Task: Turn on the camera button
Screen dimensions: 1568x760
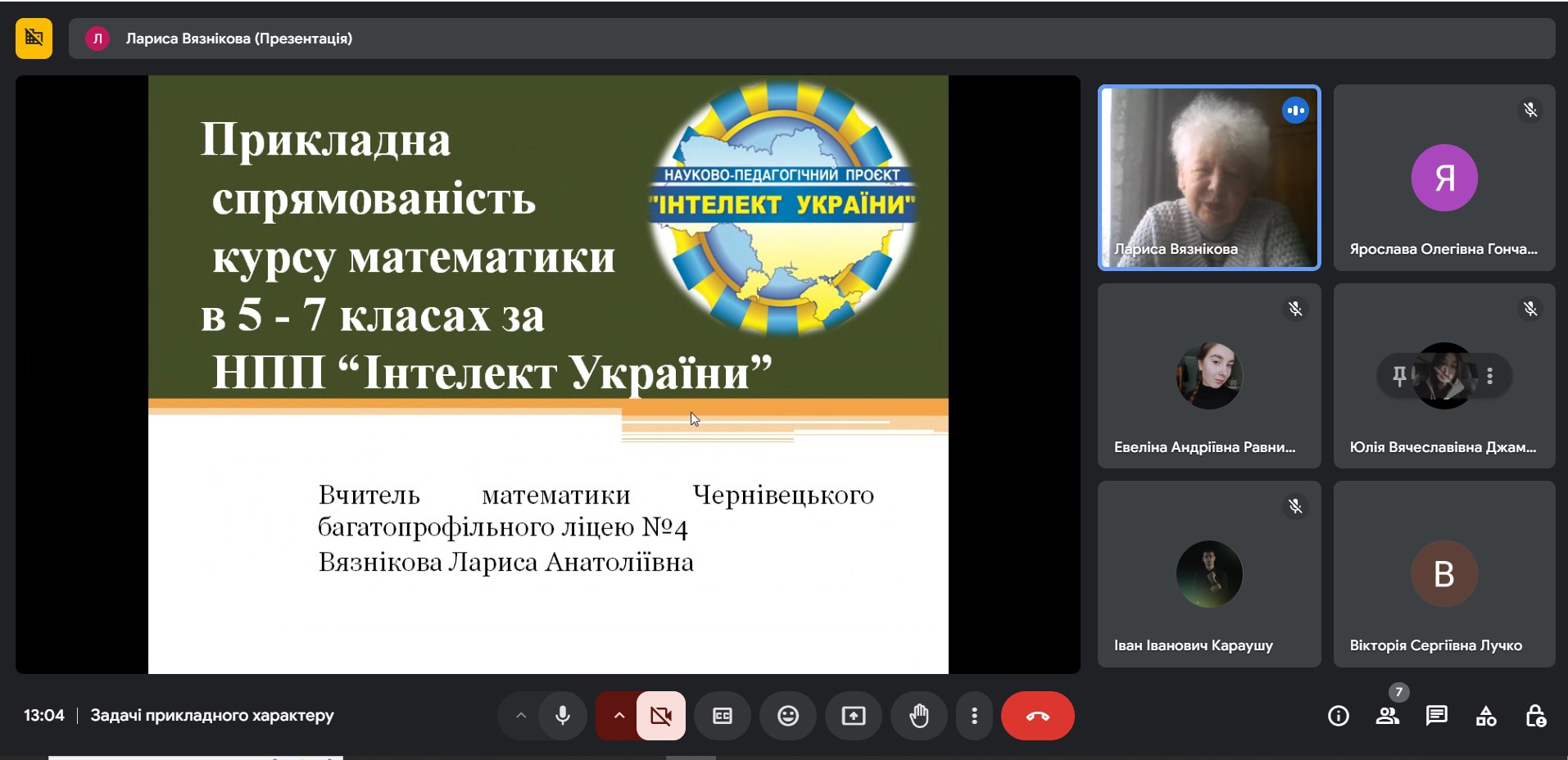Action: pos(661,716)
